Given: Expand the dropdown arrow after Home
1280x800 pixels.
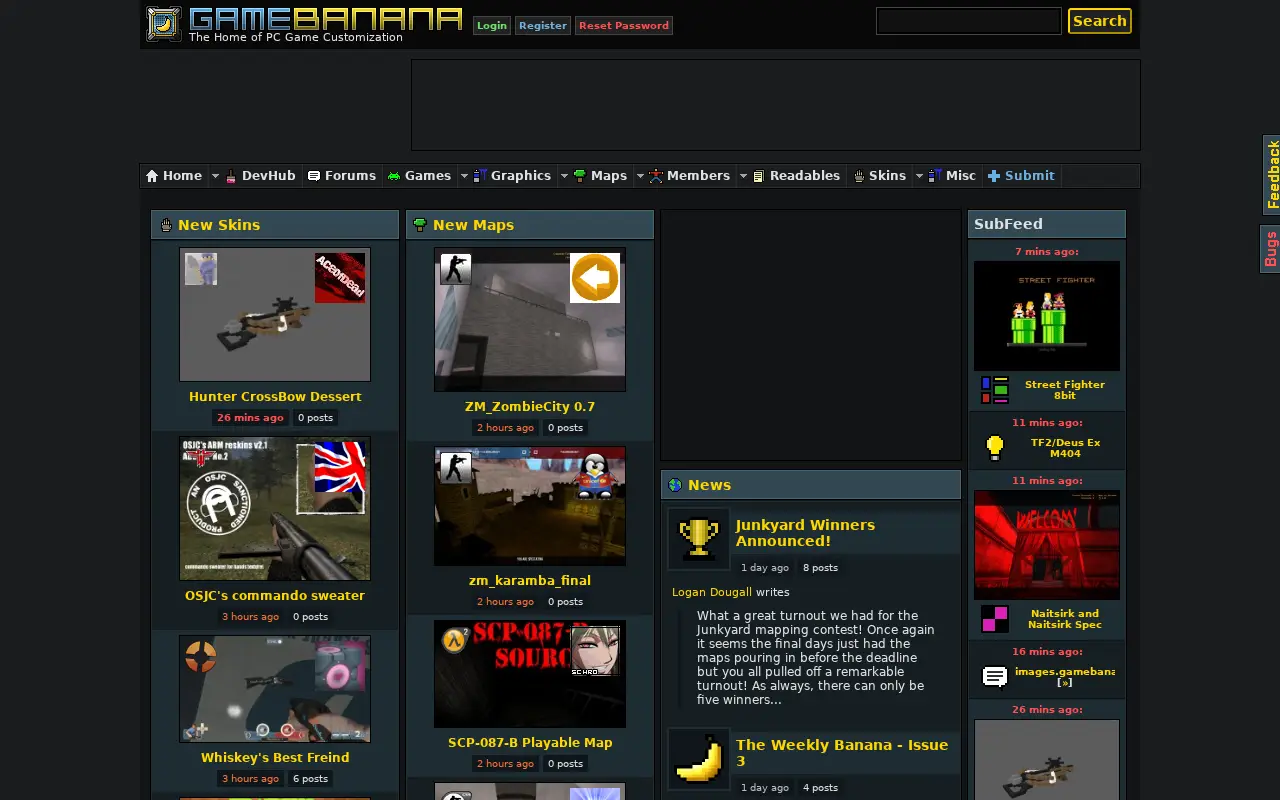Looking at the screenshot, I should click(x=215, y=176).
